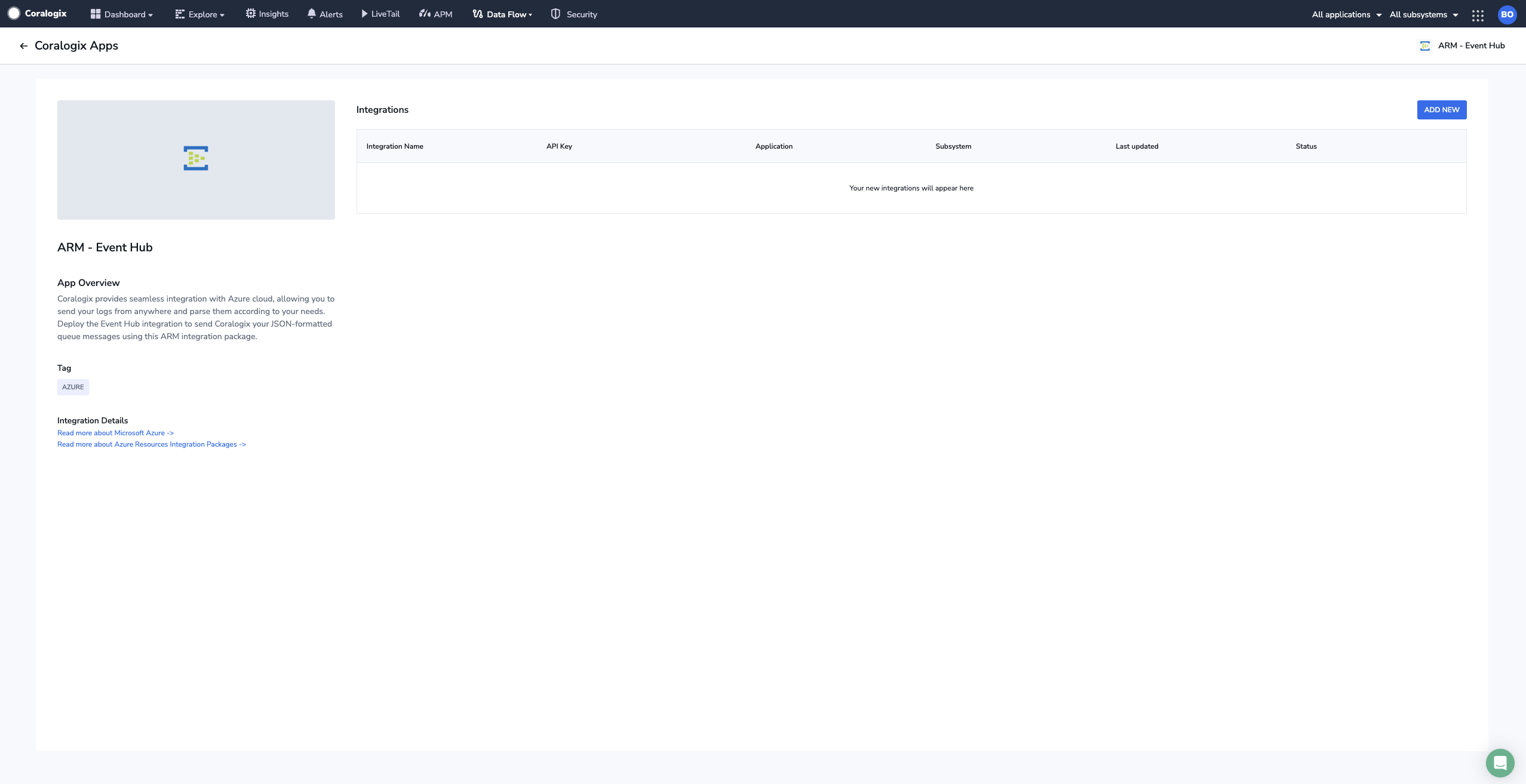This screenshot has width=1526, height=784.
Task: Expand the Explore menu
Action: (x=200, y=14)
